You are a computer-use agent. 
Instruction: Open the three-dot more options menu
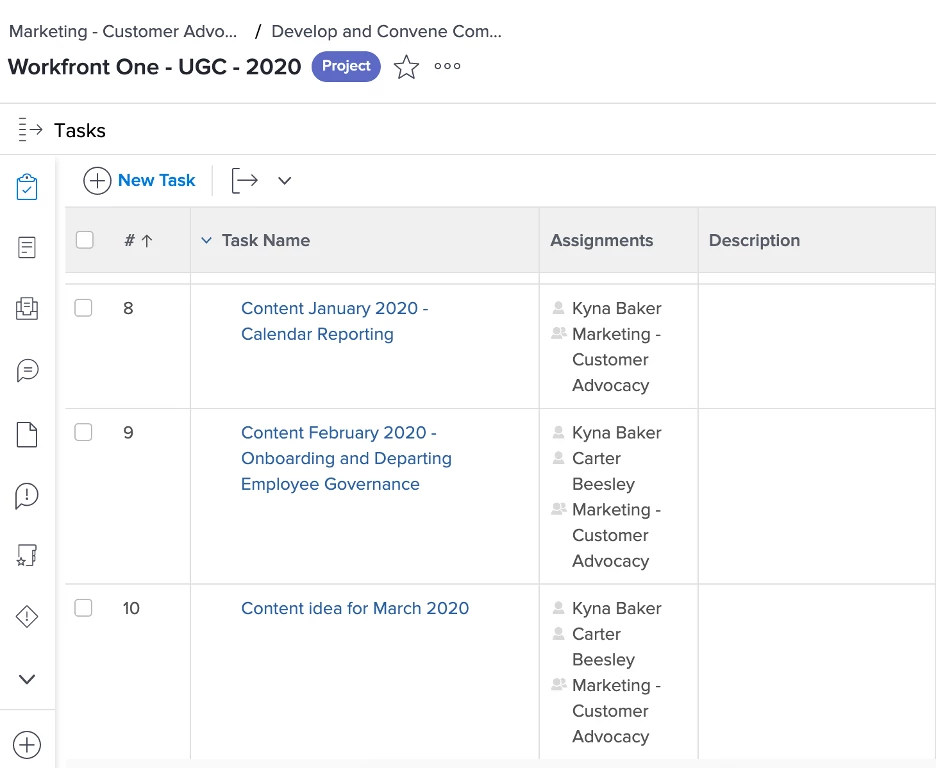447,67
